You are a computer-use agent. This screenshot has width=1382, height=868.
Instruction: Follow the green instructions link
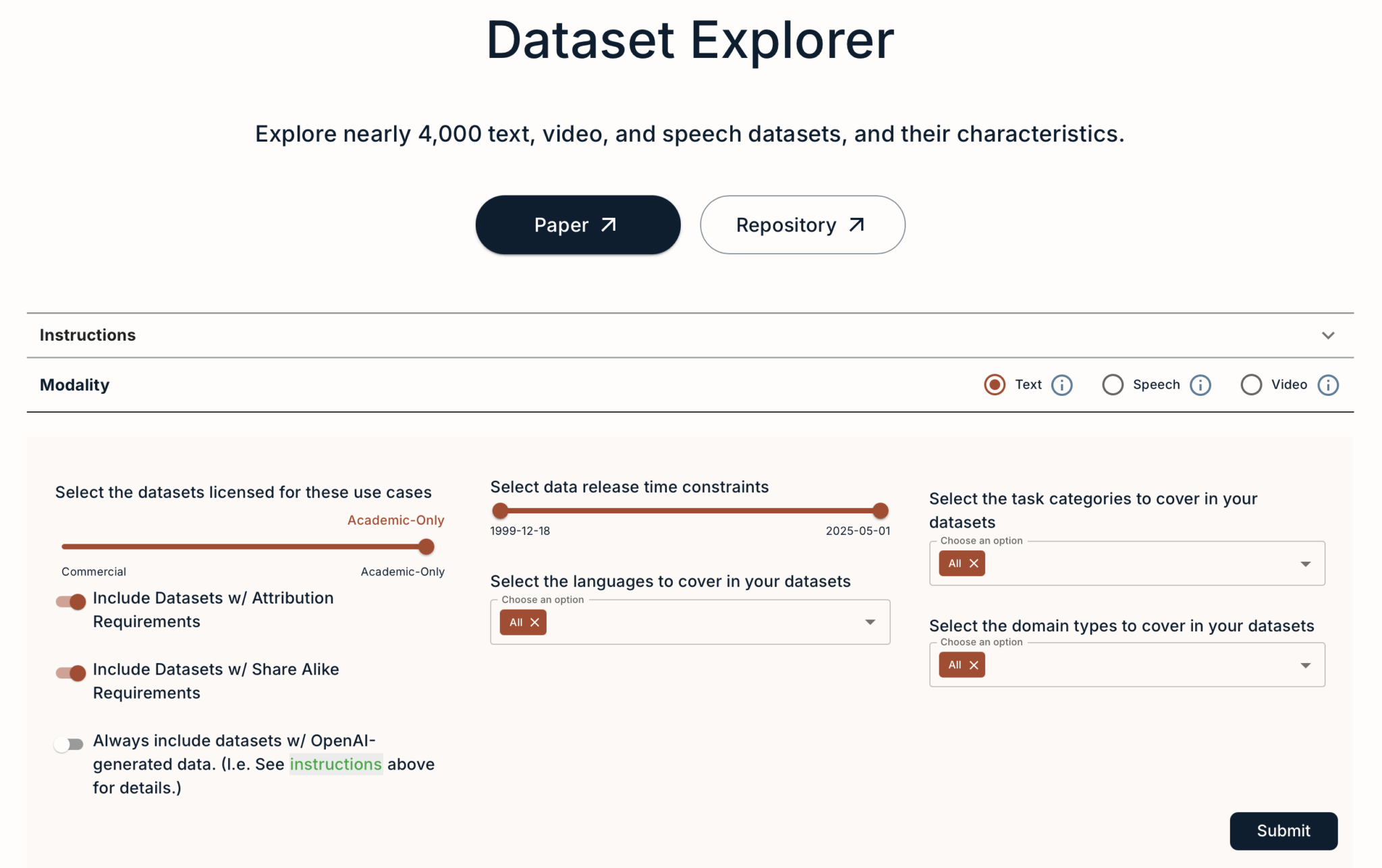pyautogui.click(x=335, y=764)
